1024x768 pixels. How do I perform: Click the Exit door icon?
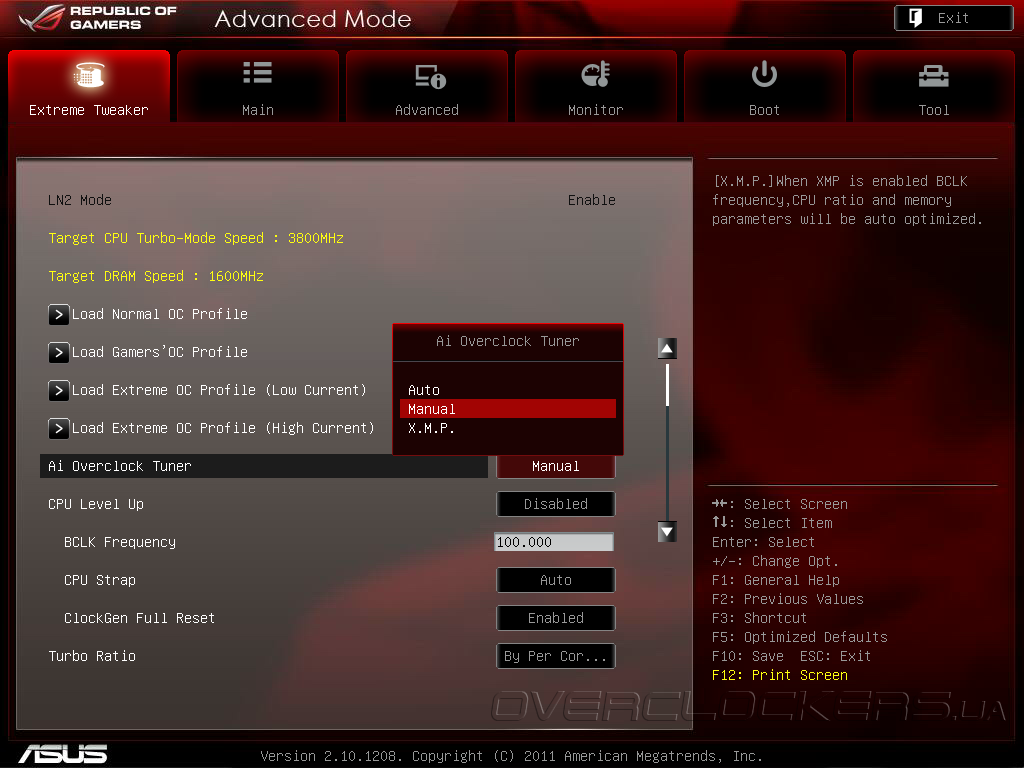point(916,18)
